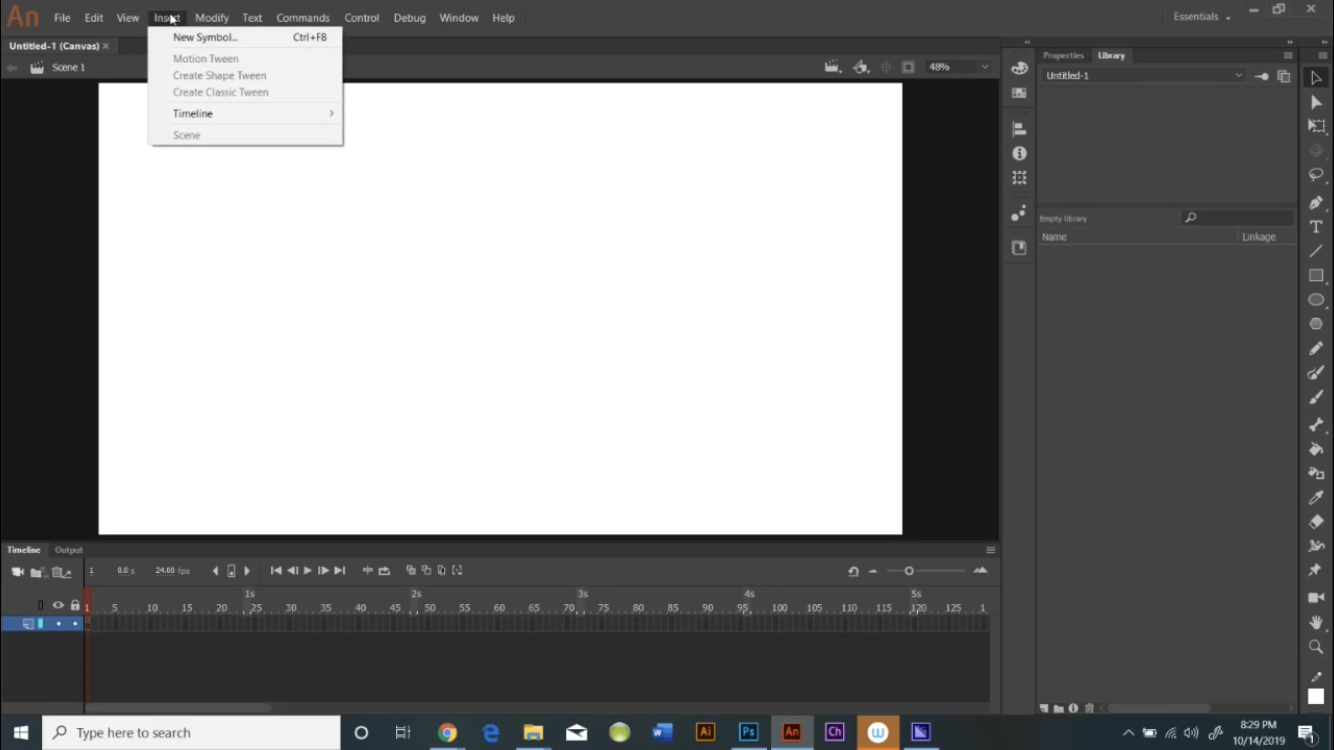Switch to the Output tab
The width and height of the screenshot is (1334, 750).
pos(68,549)
